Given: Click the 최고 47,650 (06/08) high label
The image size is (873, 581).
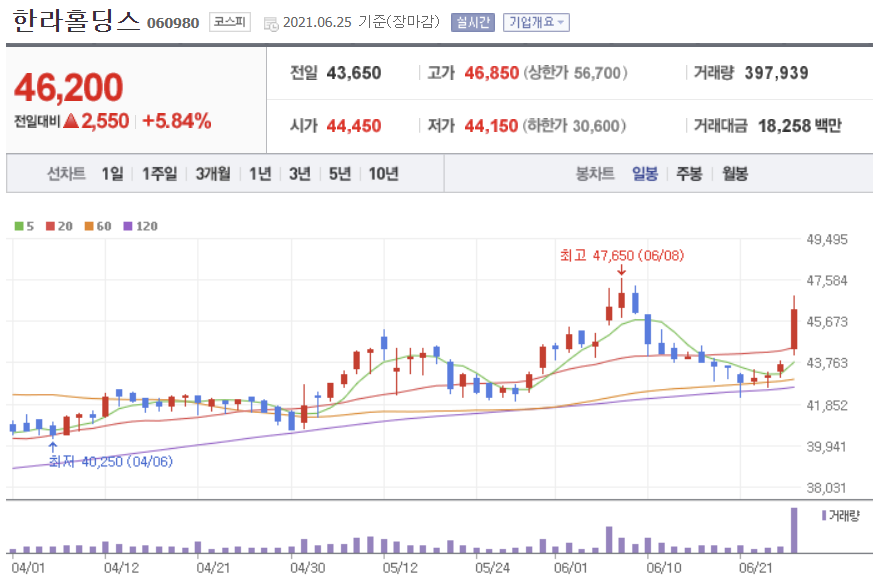Looking at the screenshot, I should (x=622, y=255).
